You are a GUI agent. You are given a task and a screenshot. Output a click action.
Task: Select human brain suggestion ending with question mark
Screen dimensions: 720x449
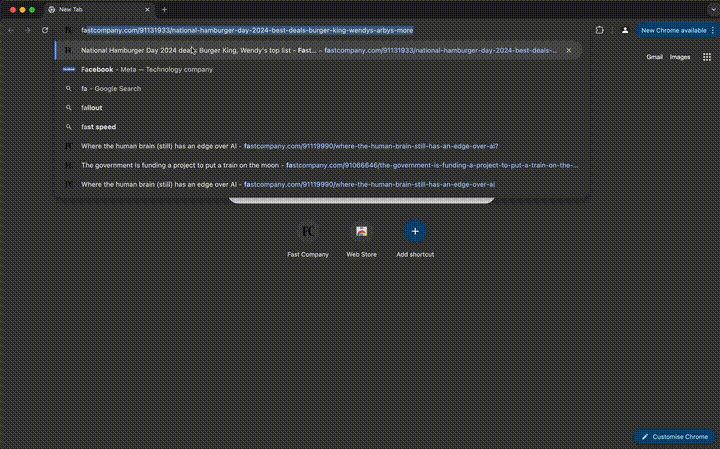point(318,146)
